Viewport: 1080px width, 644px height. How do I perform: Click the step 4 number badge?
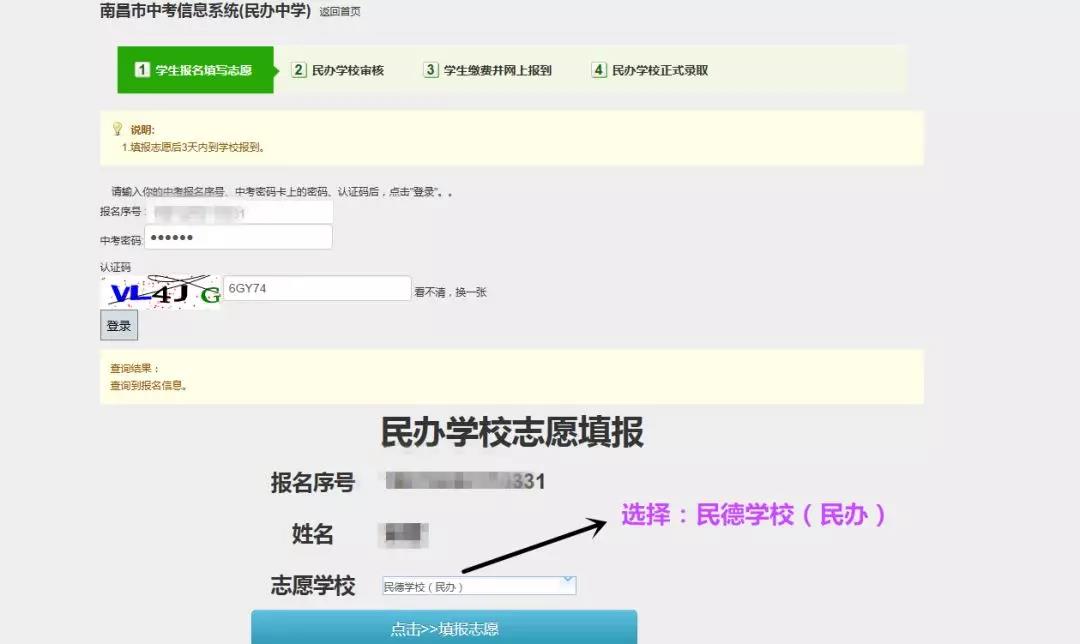pos(599,70)
